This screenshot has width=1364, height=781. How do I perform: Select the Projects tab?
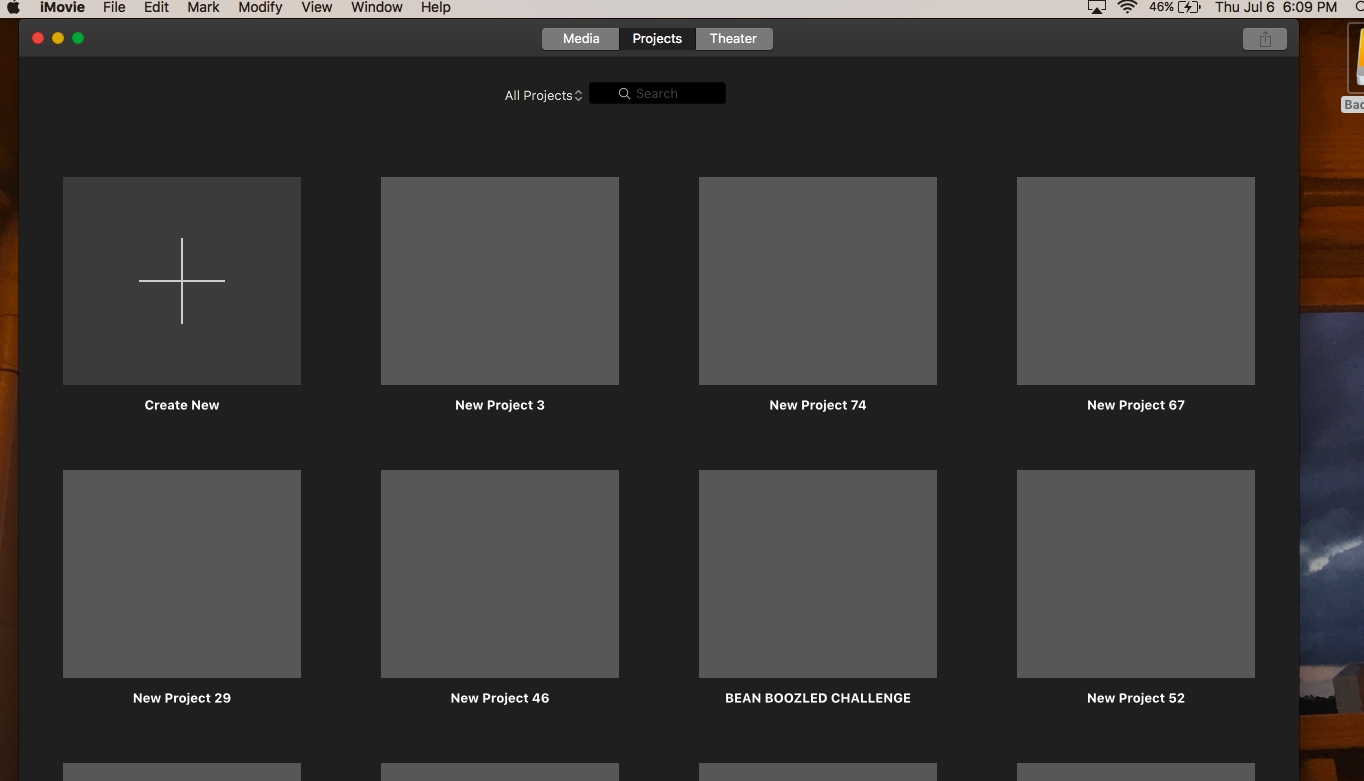pyautogui.click(x=657, y=39)
